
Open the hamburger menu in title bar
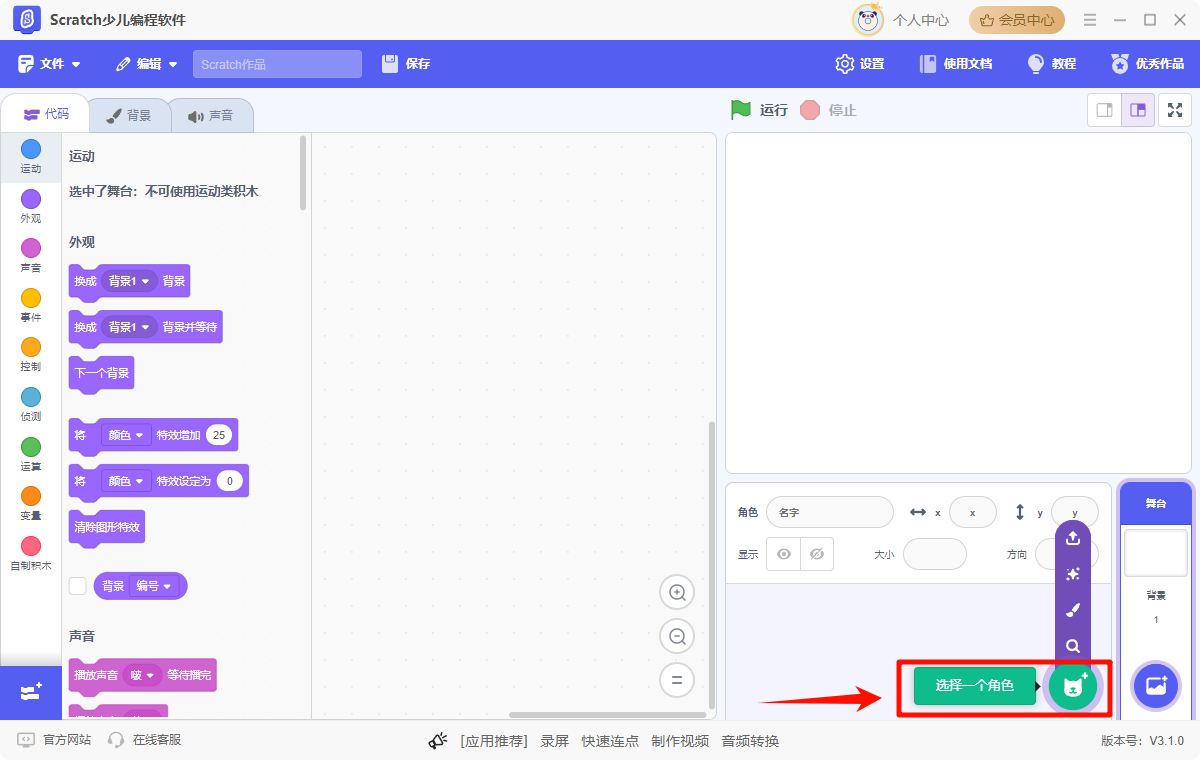[x=1090, y=20]
